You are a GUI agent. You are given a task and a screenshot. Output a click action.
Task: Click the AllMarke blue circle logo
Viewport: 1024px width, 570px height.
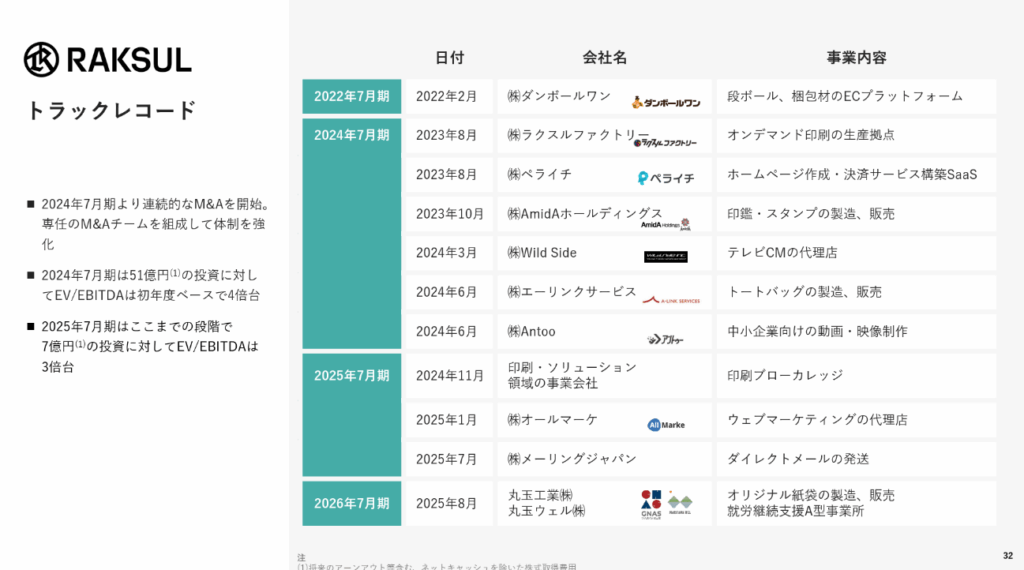tap(665, 425)
